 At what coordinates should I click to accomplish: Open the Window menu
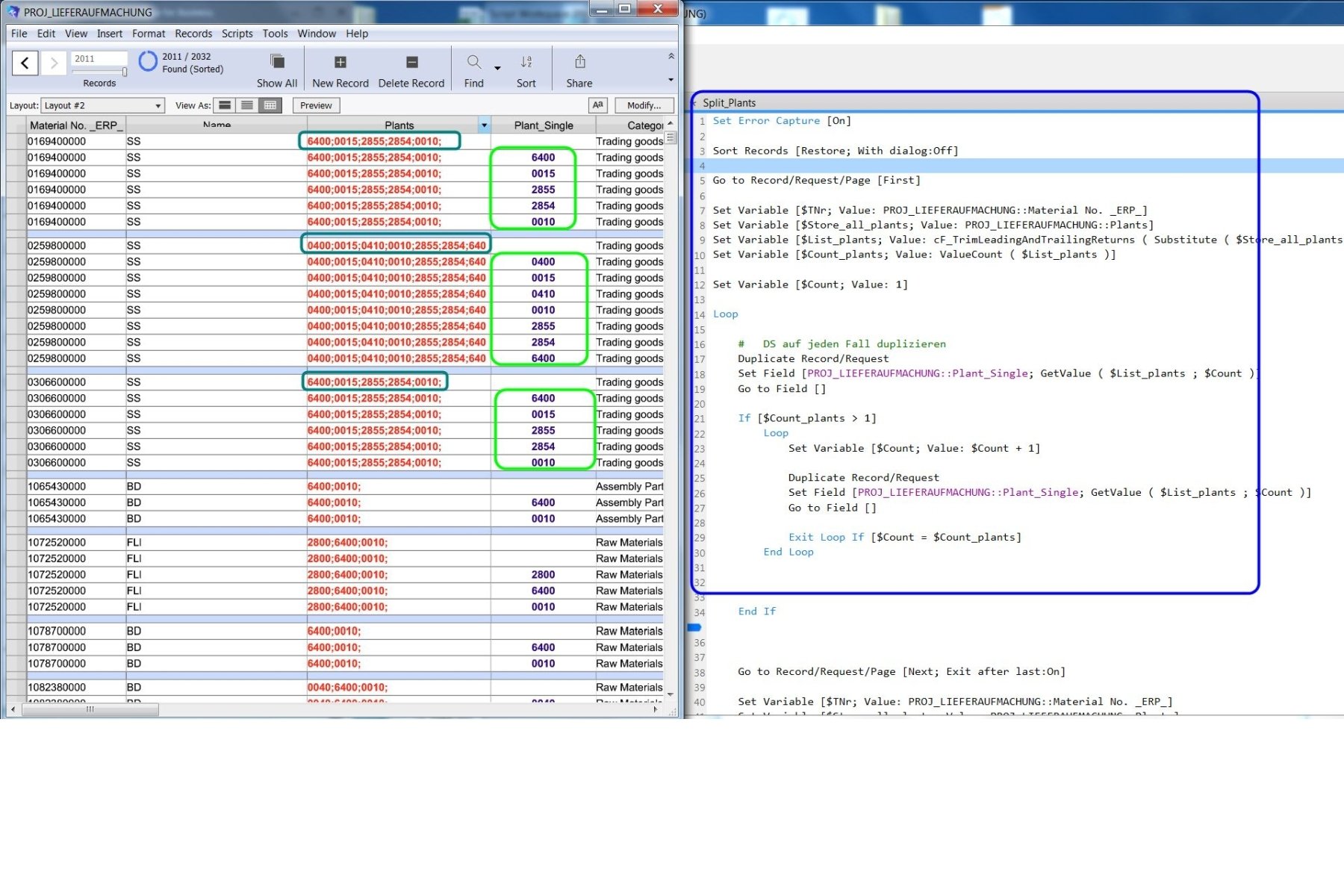pos(317,34)
